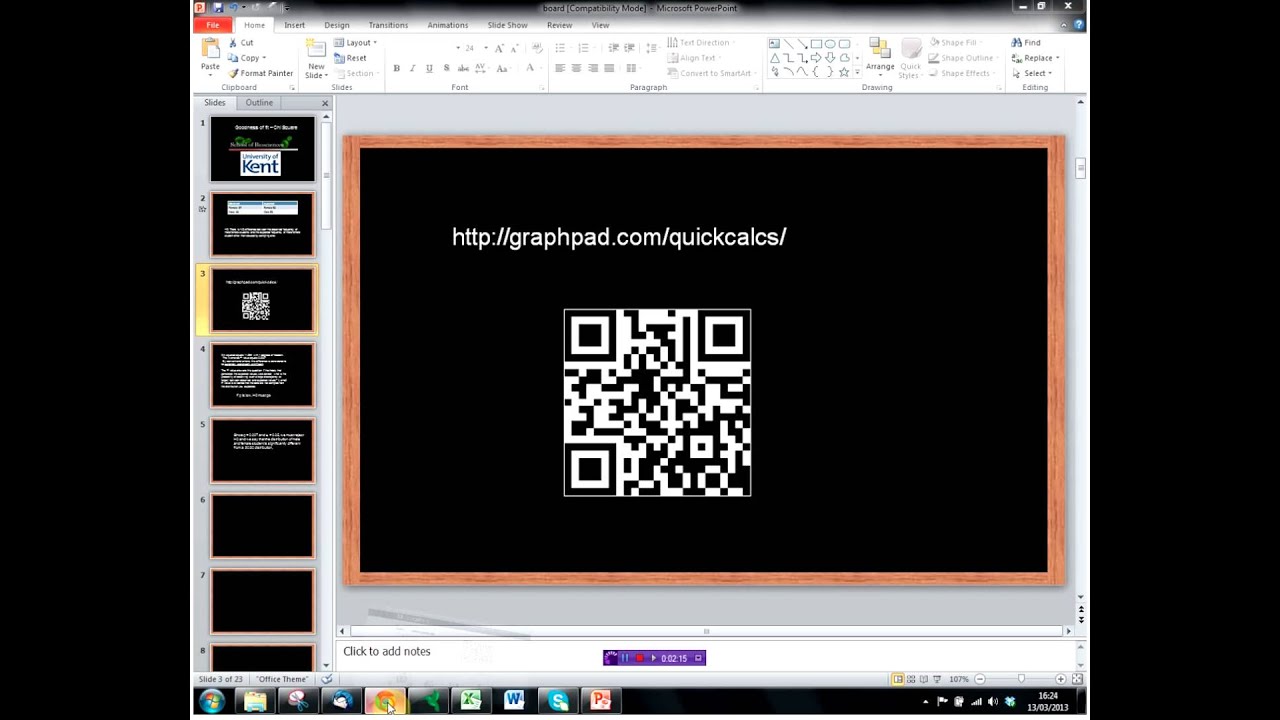Justify the paragraph text
1280x720 pixels.
coord(609,68)
